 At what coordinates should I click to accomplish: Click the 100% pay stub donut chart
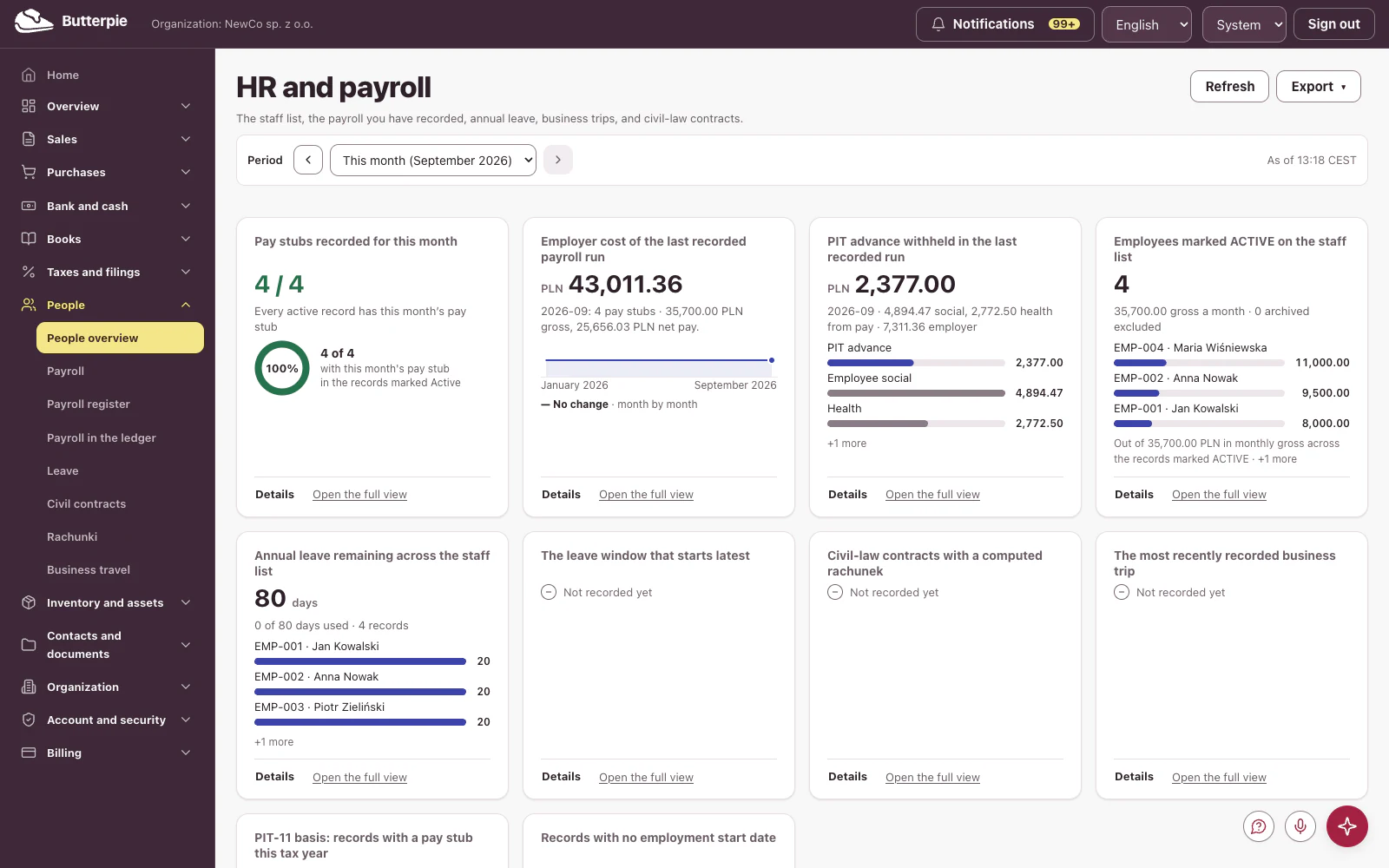coord(282,368)
